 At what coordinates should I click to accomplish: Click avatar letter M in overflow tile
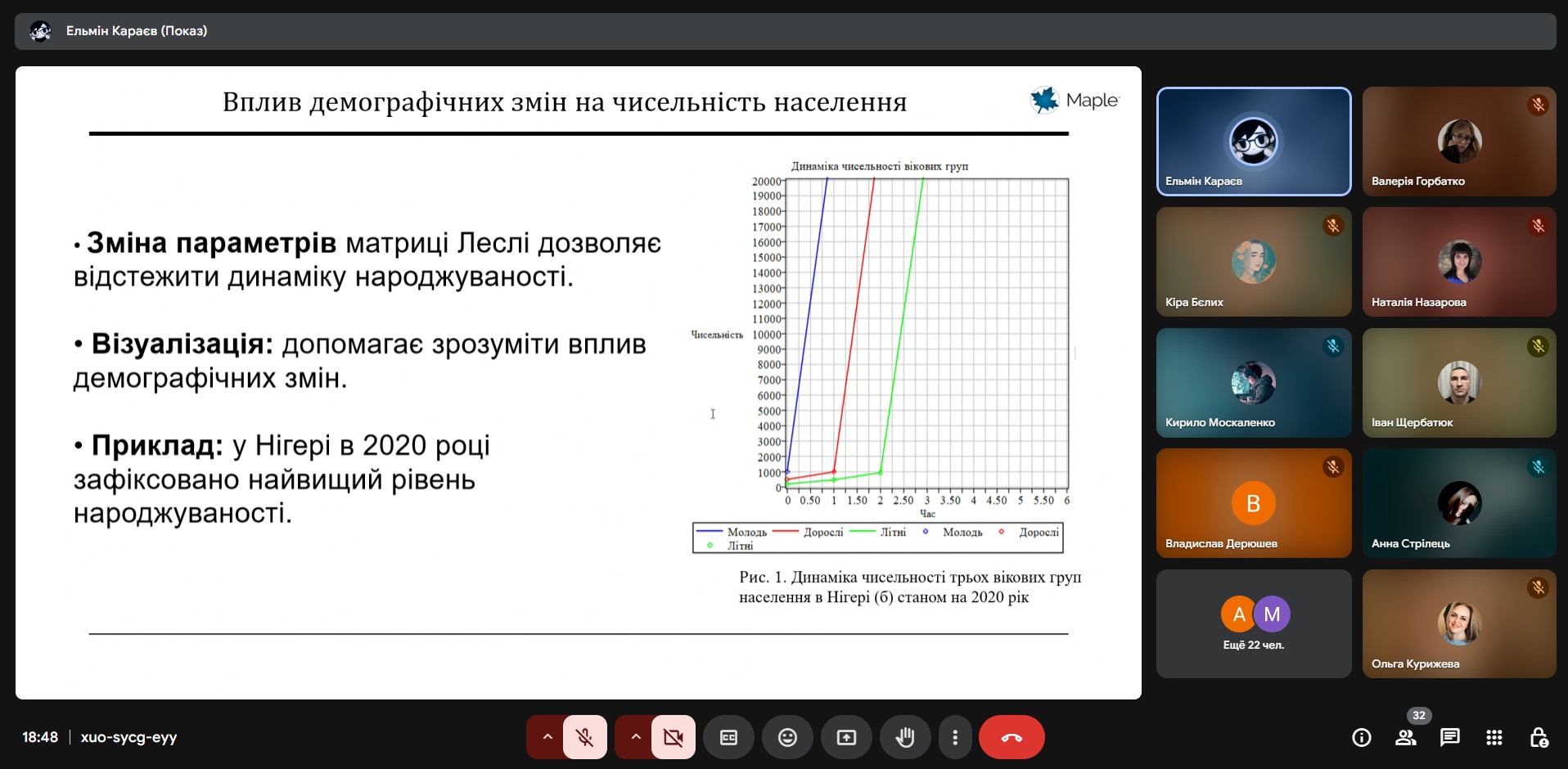pyautogui.click(x=1272, y=614)
